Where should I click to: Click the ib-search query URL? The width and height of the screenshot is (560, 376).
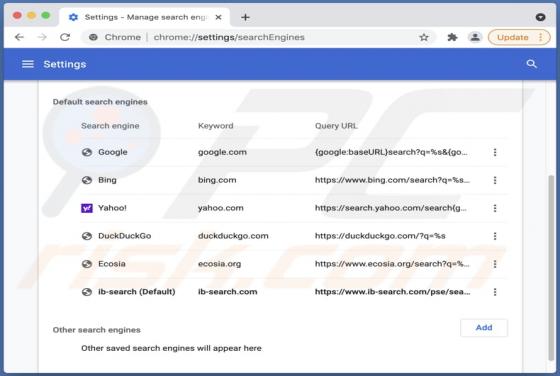[x=392, y=292]
